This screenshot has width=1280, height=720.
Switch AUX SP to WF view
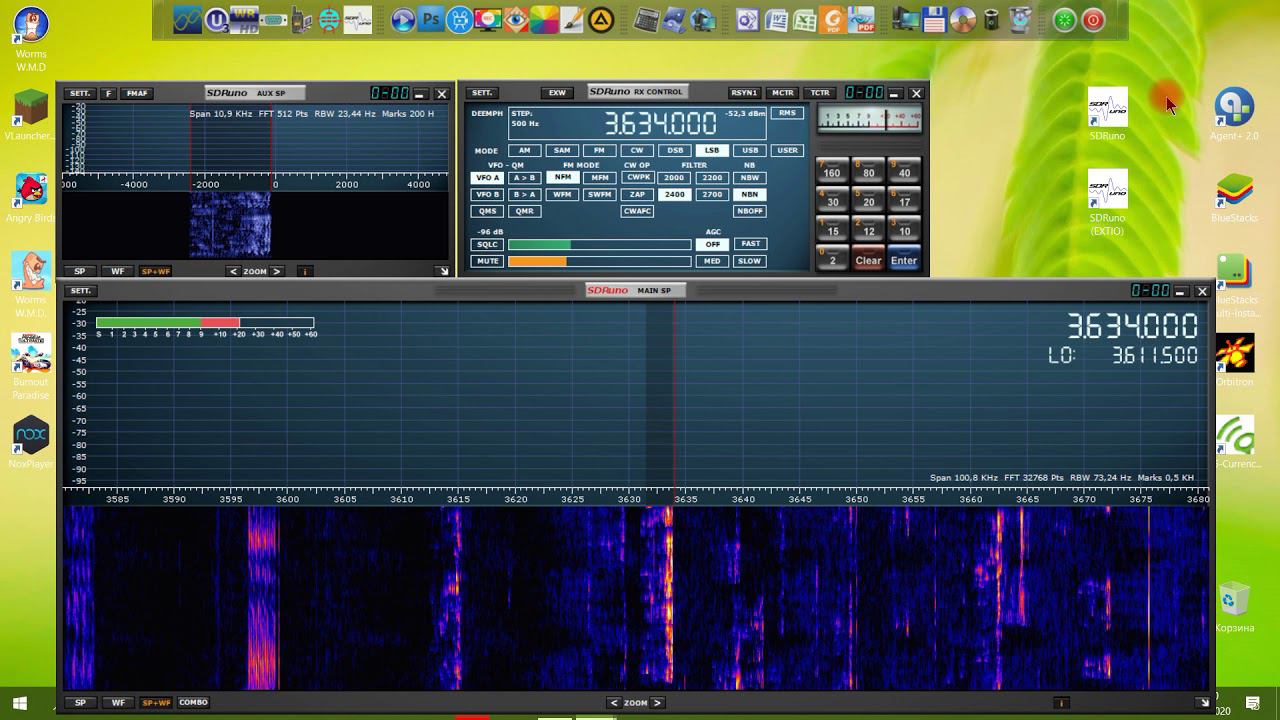click(117, 271)
